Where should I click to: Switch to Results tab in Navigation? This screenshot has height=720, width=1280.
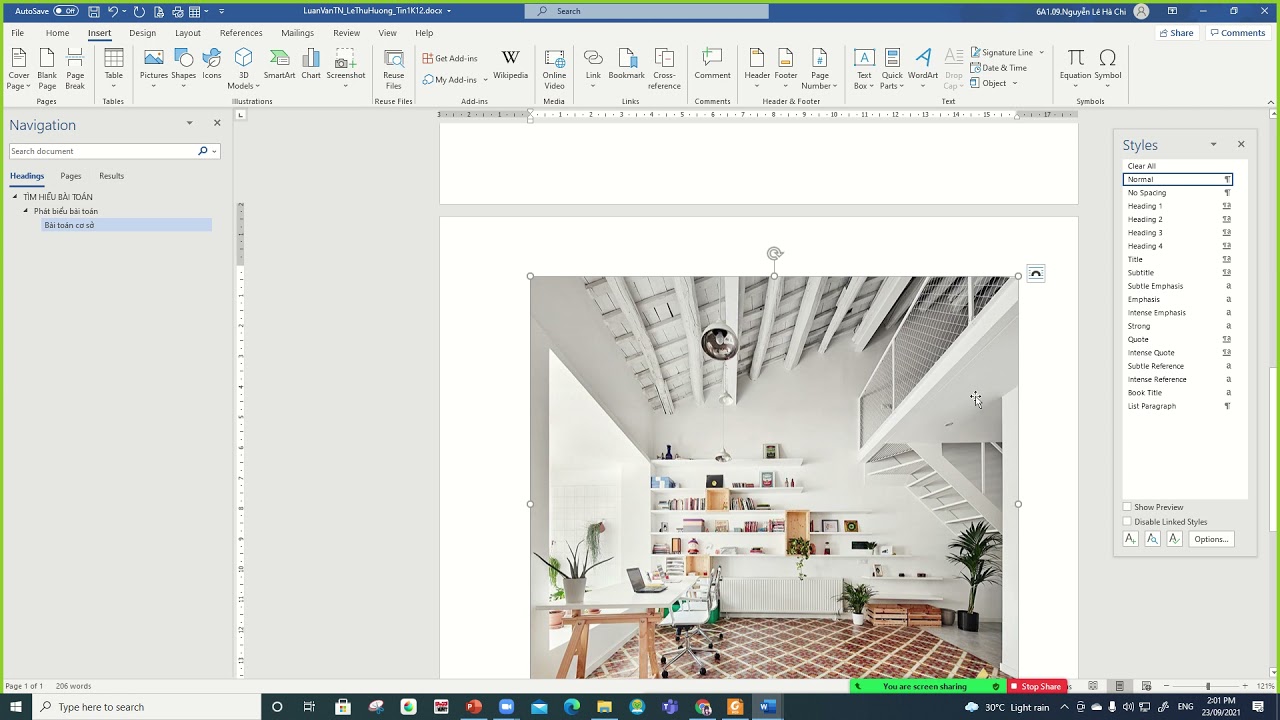pyautogui.click(x=111, y=176)
